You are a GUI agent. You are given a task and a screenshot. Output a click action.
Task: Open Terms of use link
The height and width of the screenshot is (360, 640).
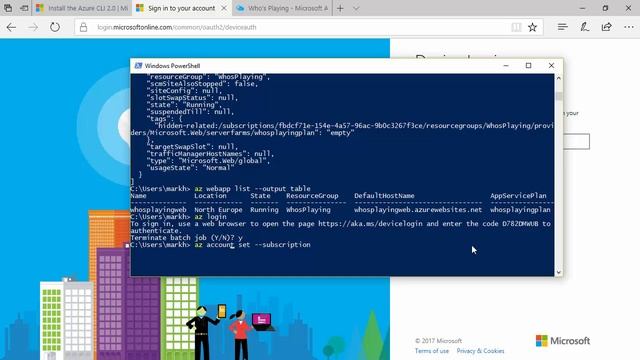pos(432,351)
